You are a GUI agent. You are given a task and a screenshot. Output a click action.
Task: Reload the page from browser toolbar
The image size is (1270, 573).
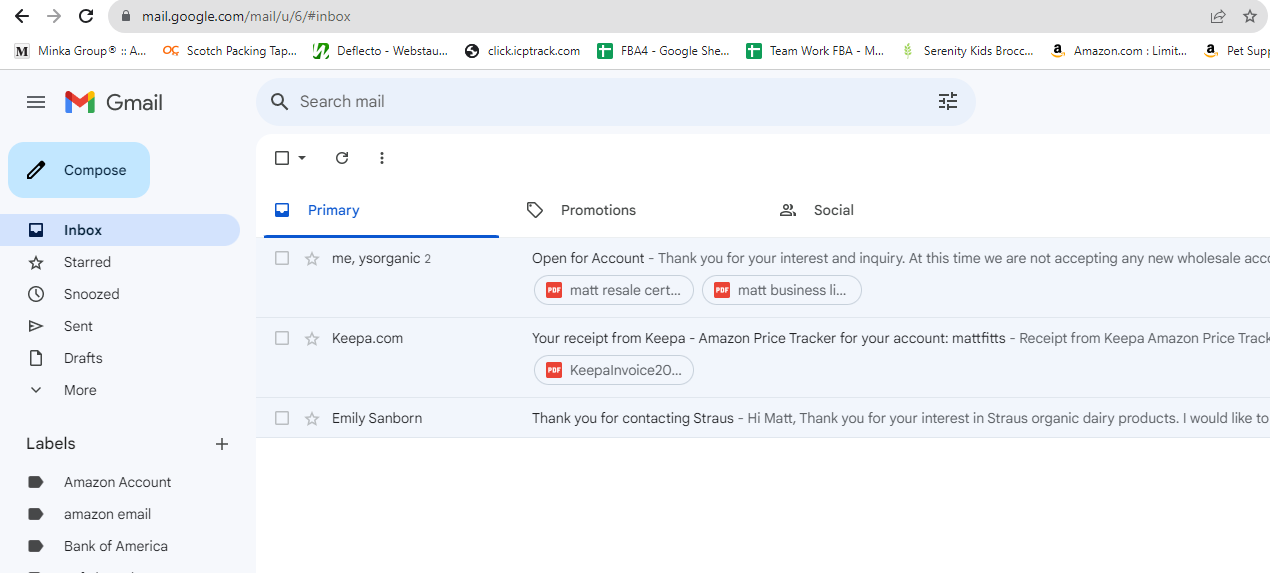[86, 16]
